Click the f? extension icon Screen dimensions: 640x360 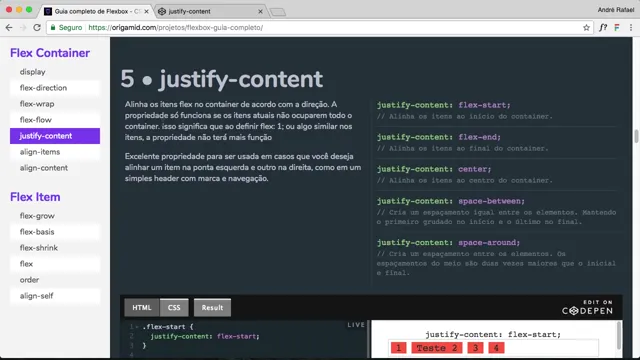603,27
